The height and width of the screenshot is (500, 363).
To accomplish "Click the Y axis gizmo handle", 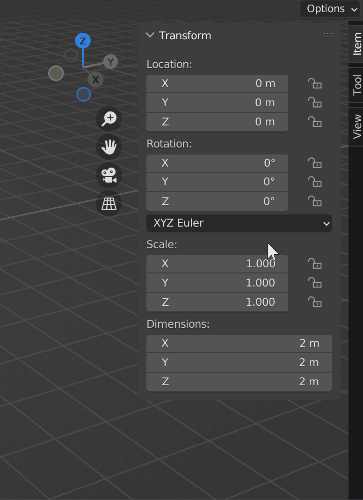I will [111, 62].
